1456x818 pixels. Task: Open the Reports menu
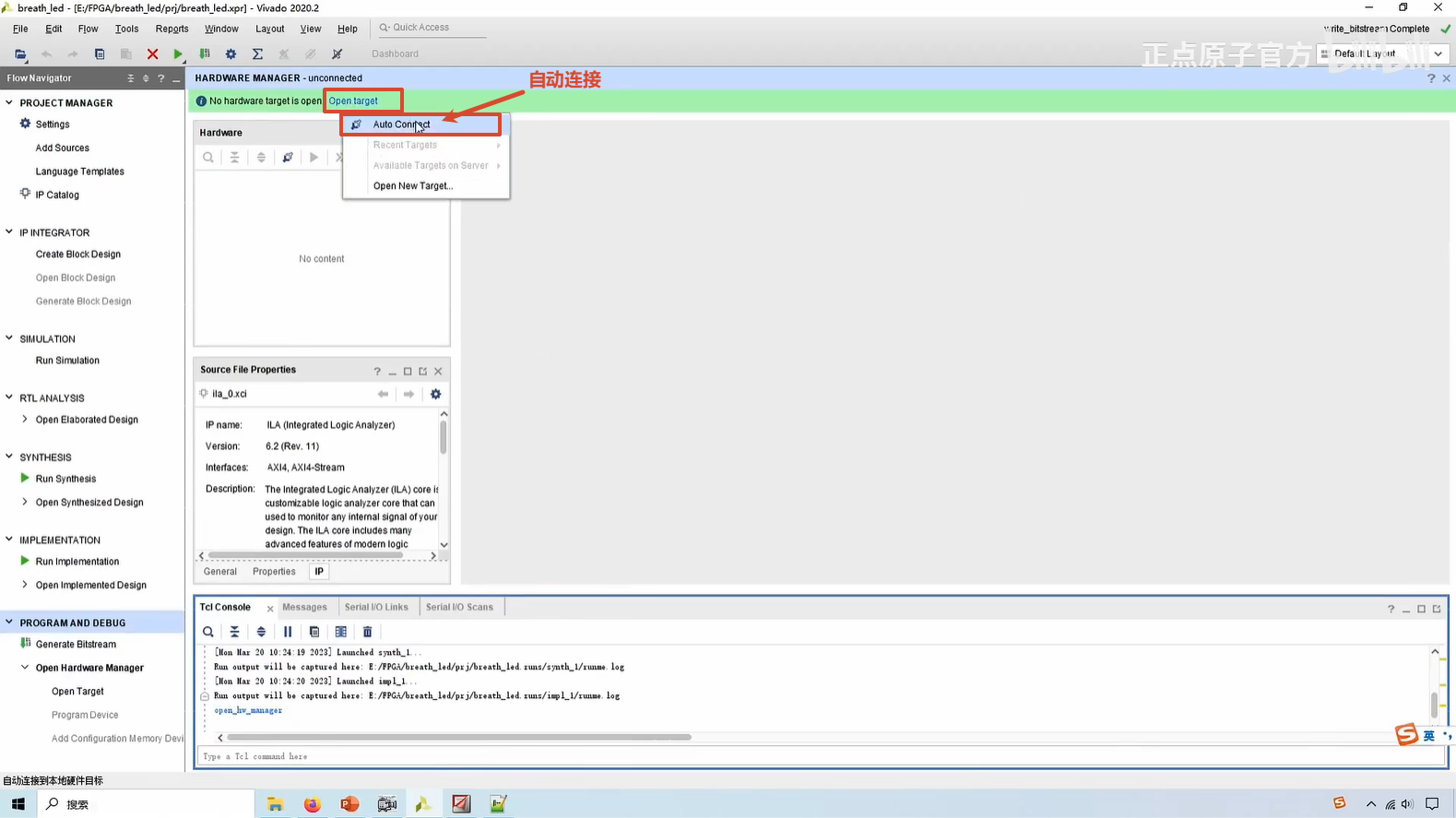click(172, 29)
